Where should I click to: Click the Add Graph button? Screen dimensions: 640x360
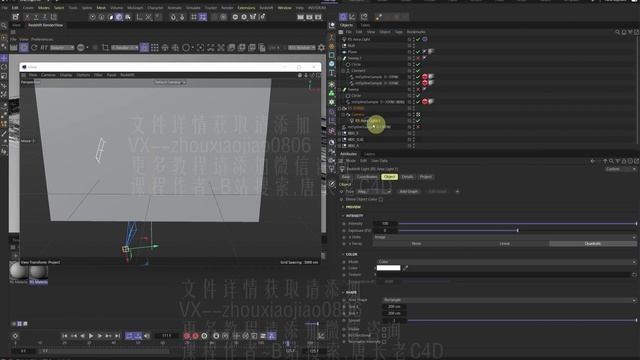[x=409, y=191]
